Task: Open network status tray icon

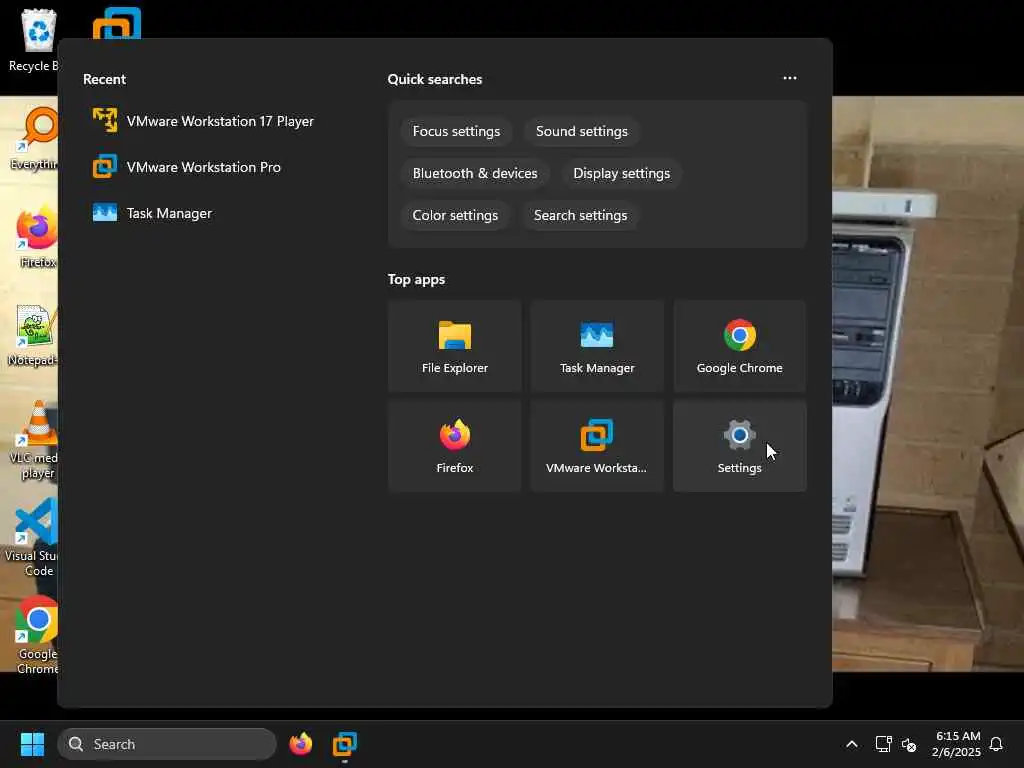Action: (883, 744)
